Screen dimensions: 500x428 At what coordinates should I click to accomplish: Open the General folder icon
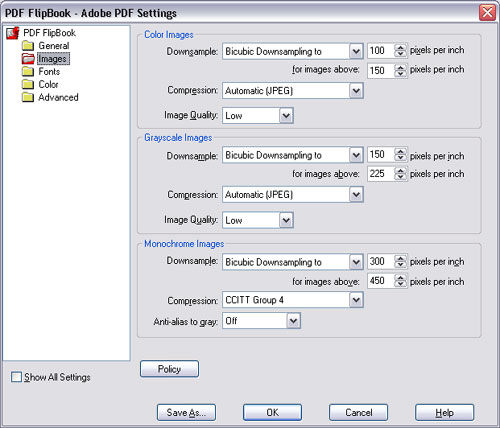tap(28, 46)
